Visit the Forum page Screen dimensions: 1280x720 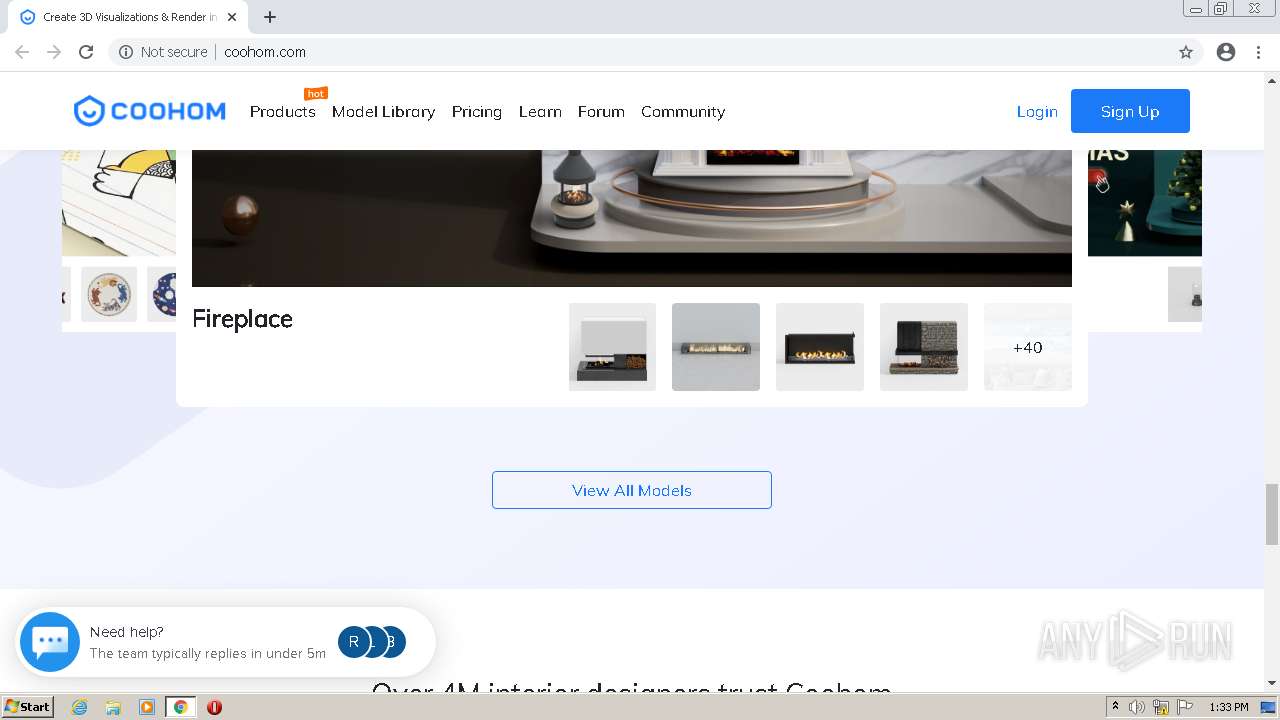click(601, 112)
